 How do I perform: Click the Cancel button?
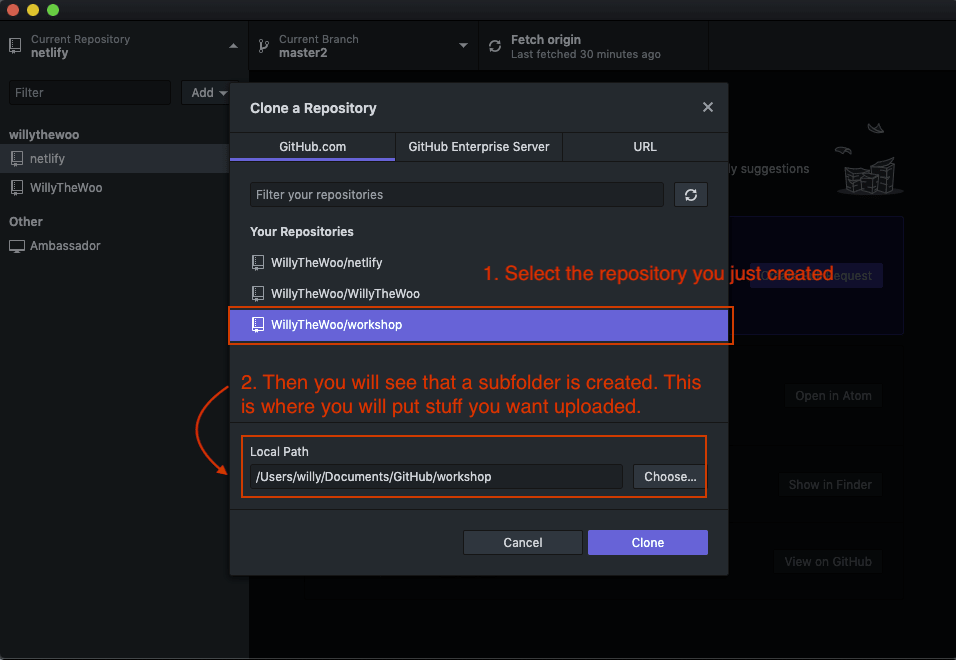pos(523,542)
